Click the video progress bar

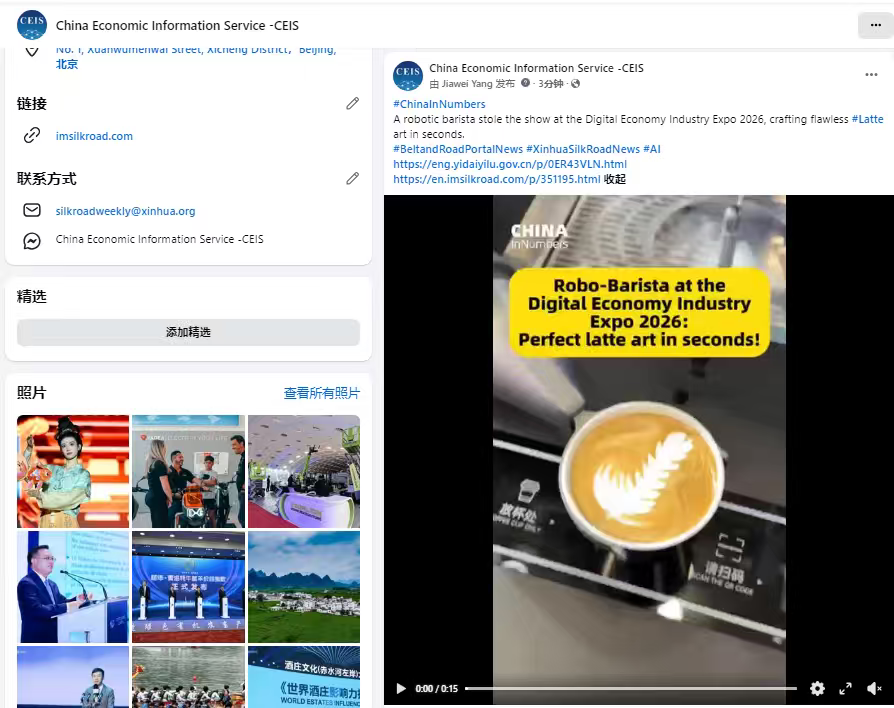631,689
